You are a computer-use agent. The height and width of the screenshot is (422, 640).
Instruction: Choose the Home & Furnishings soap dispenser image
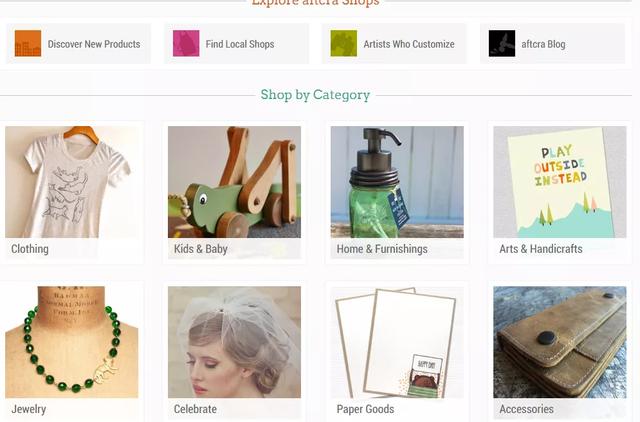tap(397, 182)
